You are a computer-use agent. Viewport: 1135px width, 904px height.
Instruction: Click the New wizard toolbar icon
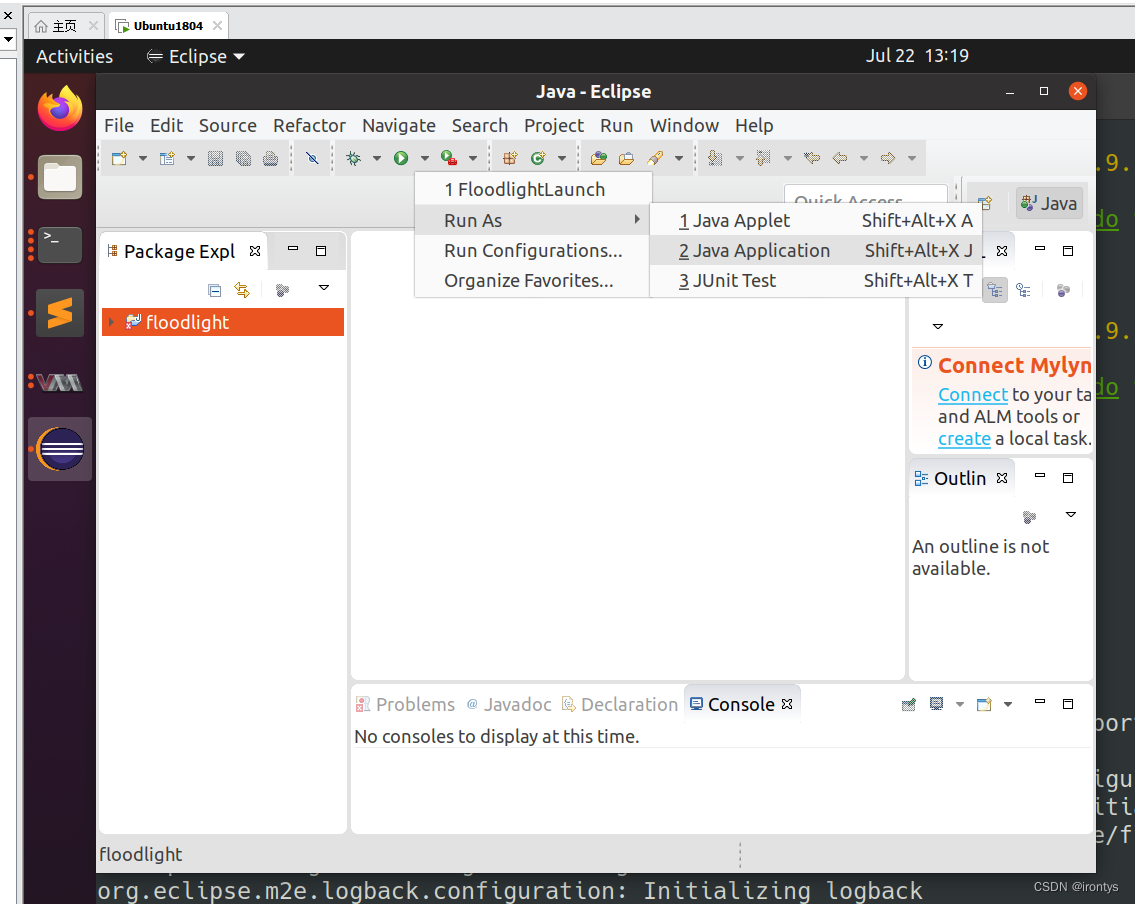119,158
